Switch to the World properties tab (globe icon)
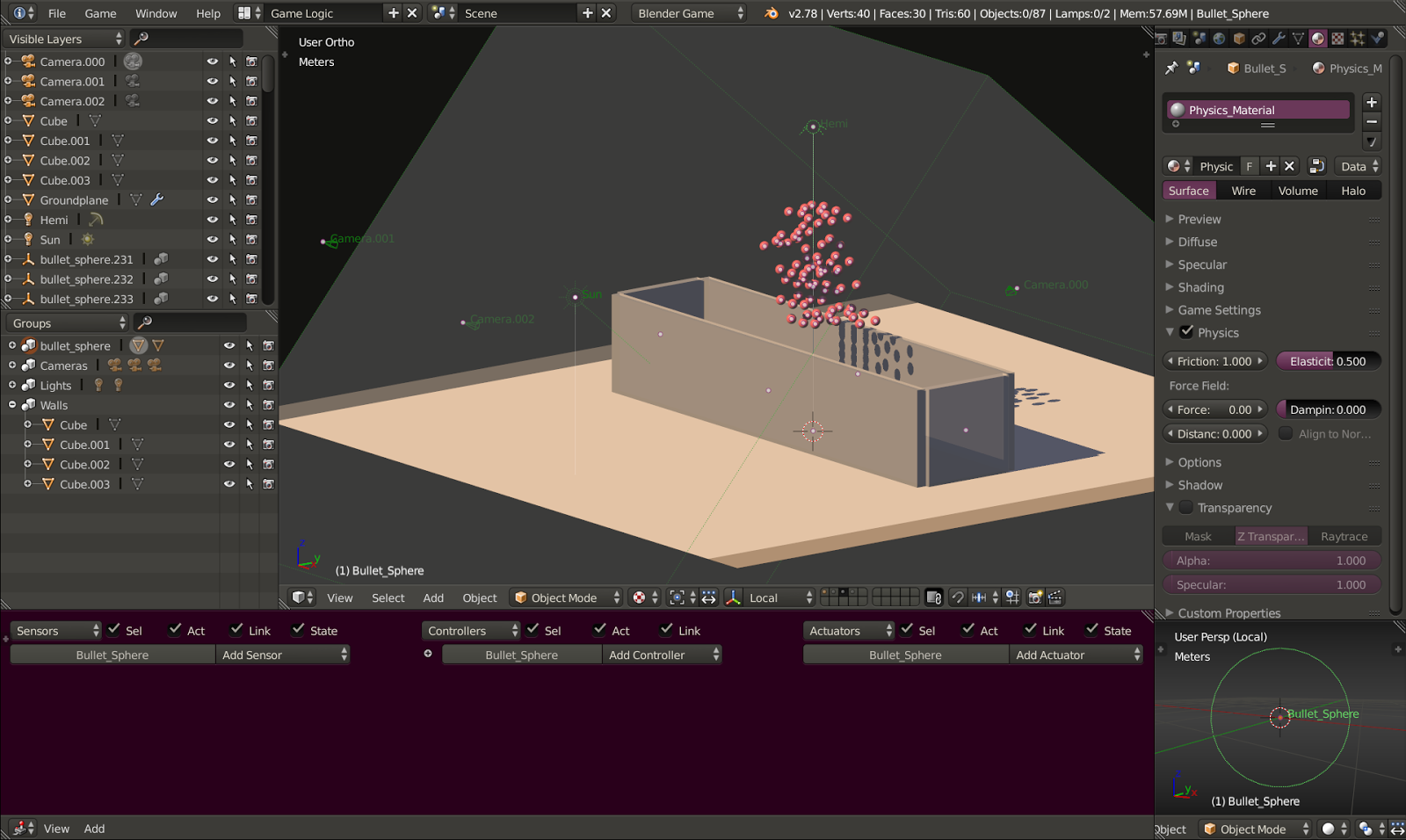Image resolution: width=1406 pixels, height=840 pixels. tap(1220, 39)
